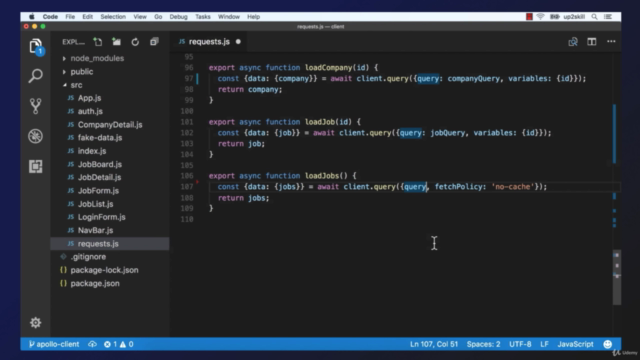Viewport: 640px width, 360px height.
Task: Change the UTF-8 file encoding
Action: pos(520,344)
